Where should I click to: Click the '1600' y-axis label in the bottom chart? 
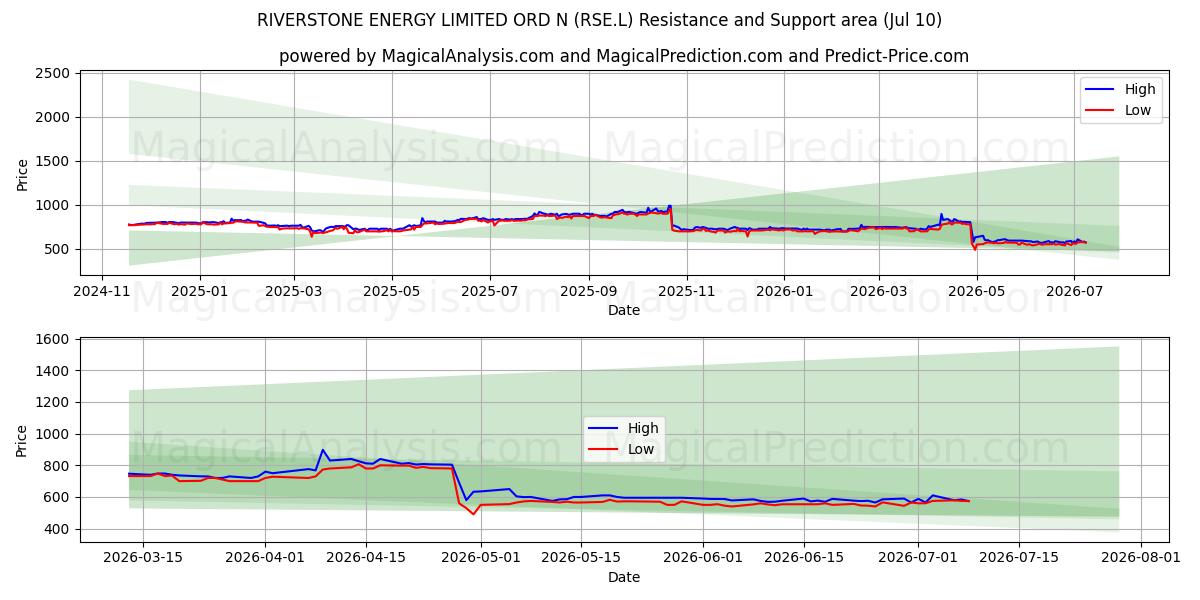(x=52, y=340)
